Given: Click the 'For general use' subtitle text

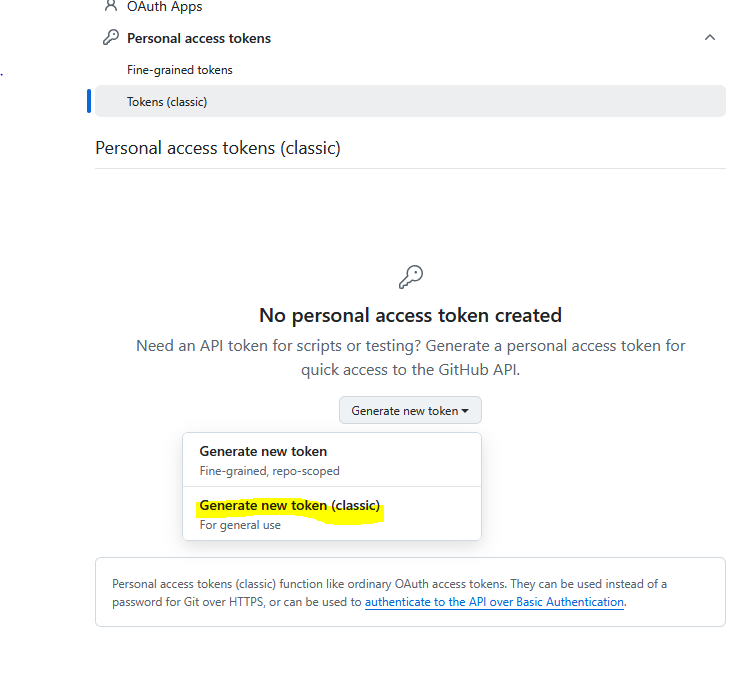Looking at the screenshot, I should pos(240,525).
